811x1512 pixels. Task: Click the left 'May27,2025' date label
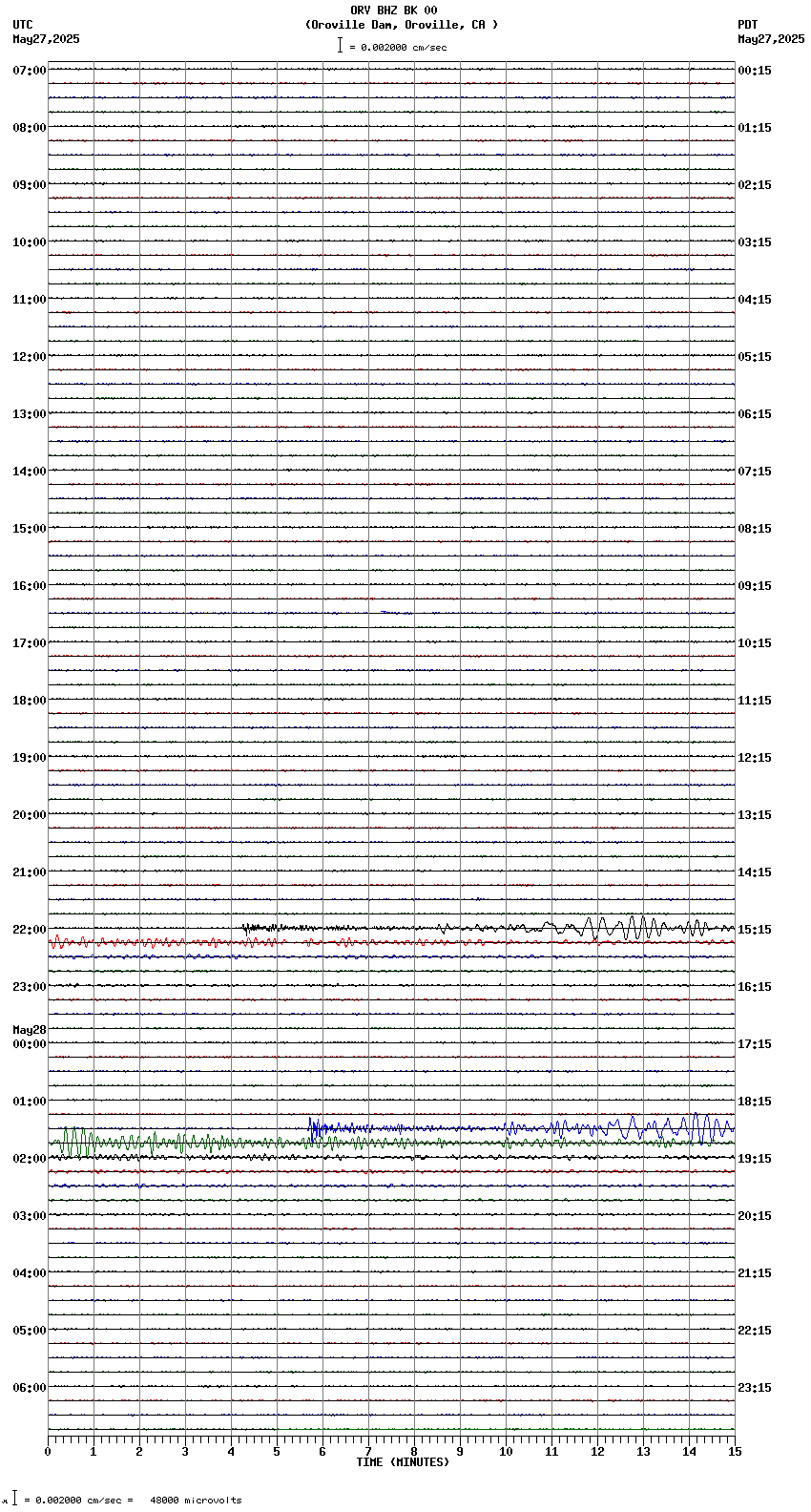tap(47, 39)
